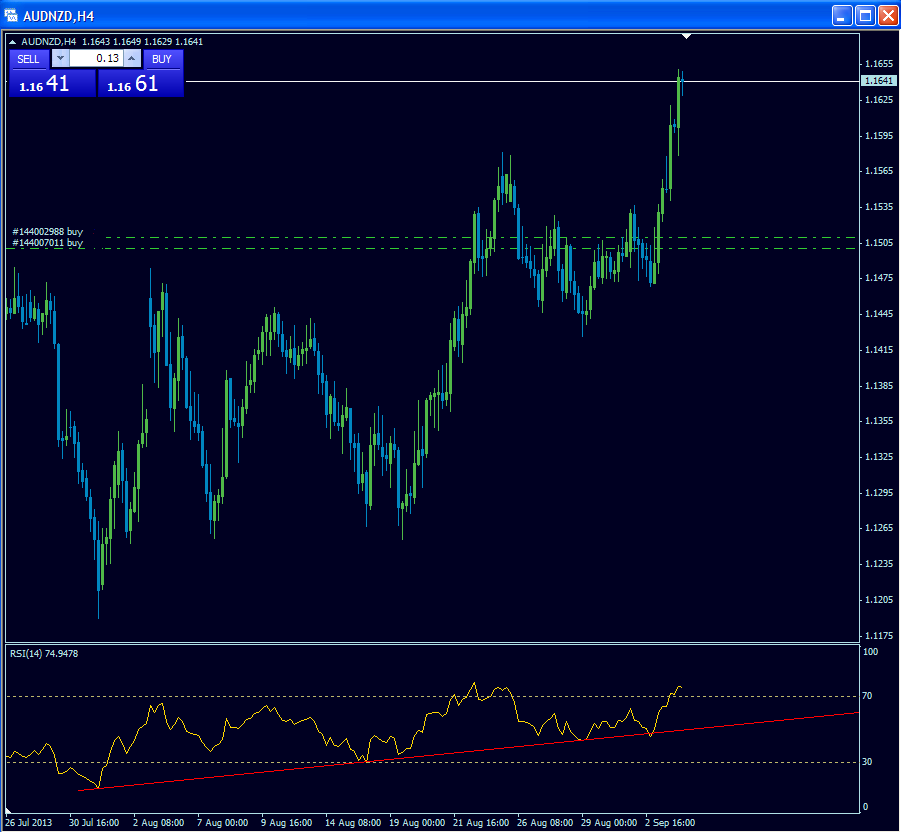
Task: Click the AUDNZD chart window icon in title bar
Action: click(11, 16)
